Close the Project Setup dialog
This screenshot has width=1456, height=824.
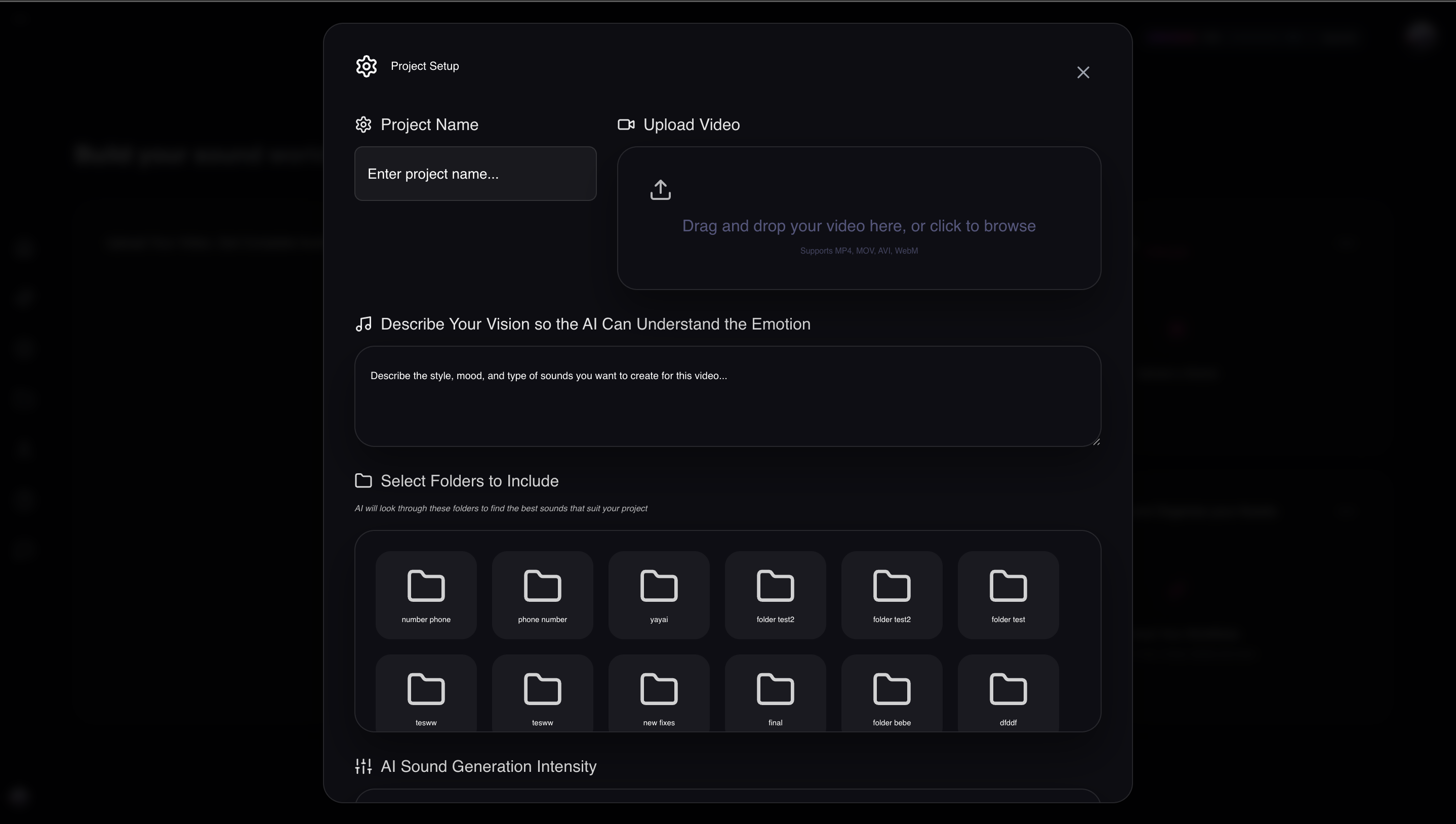click(x=1082, y=72)
